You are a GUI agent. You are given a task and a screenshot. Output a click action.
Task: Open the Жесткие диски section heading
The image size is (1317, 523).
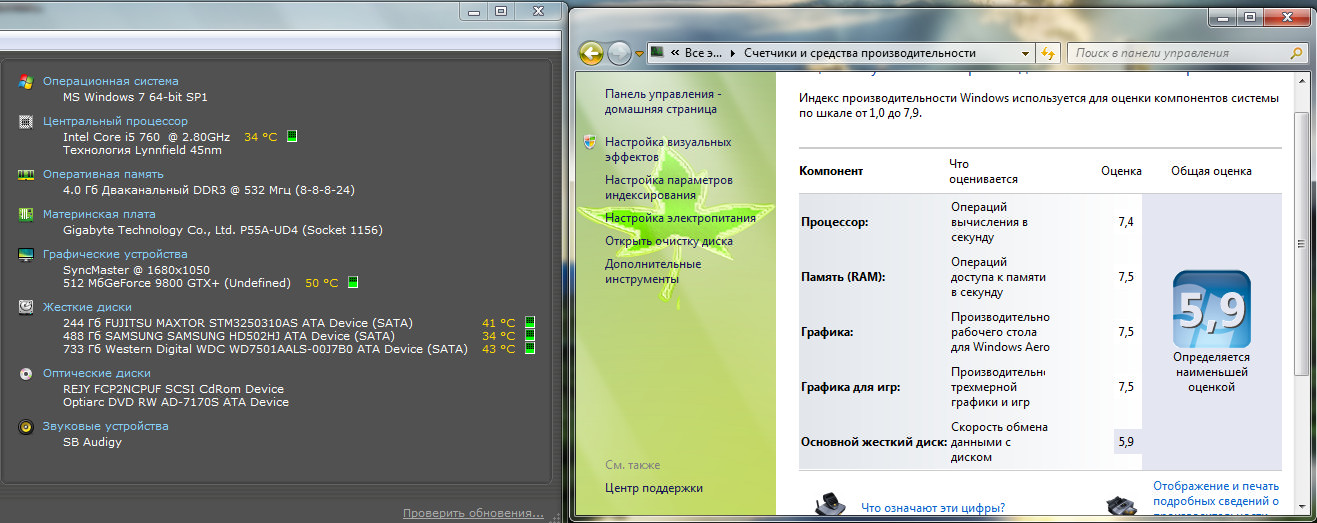[87, 307]
